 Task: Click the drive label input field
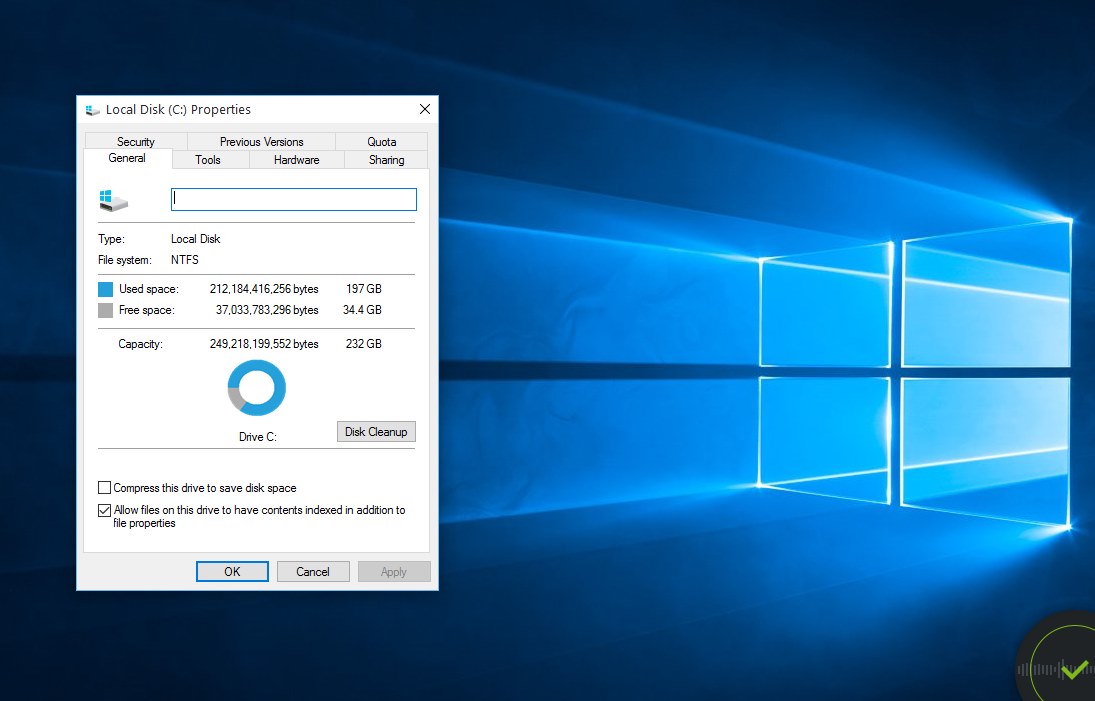tap(293, 198)
